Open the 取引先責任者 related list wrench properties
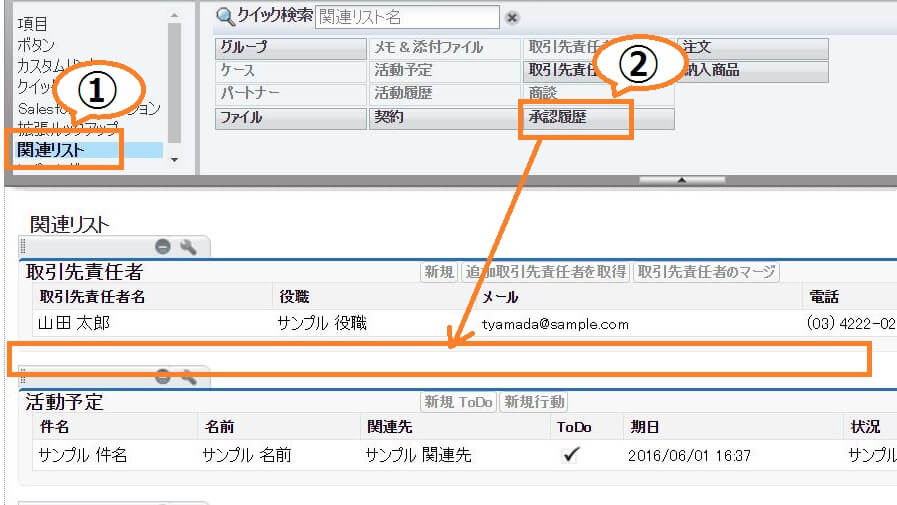Image resolution: width=897 pixels, height=505 pixels. pyautogui.click(x=188, y=246)
